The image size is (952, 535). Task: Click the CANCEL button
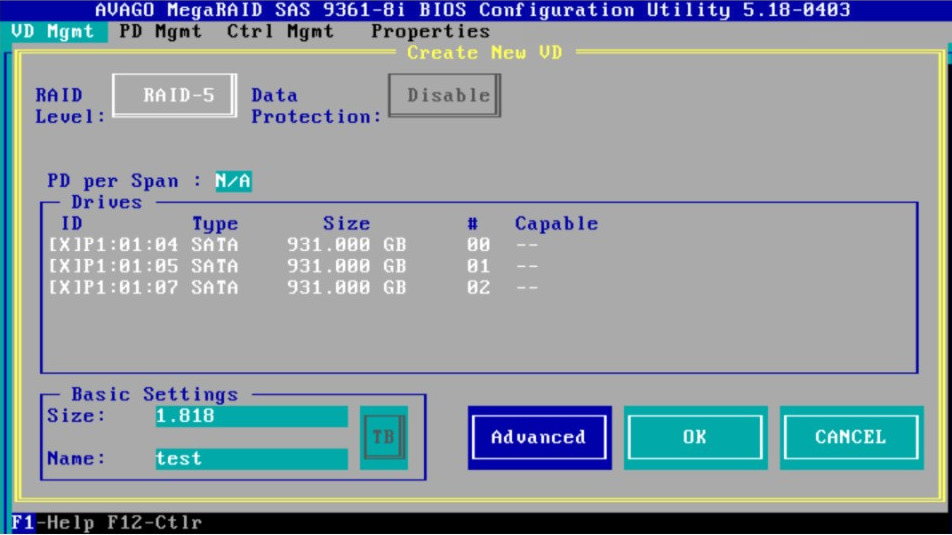[851, 437]
